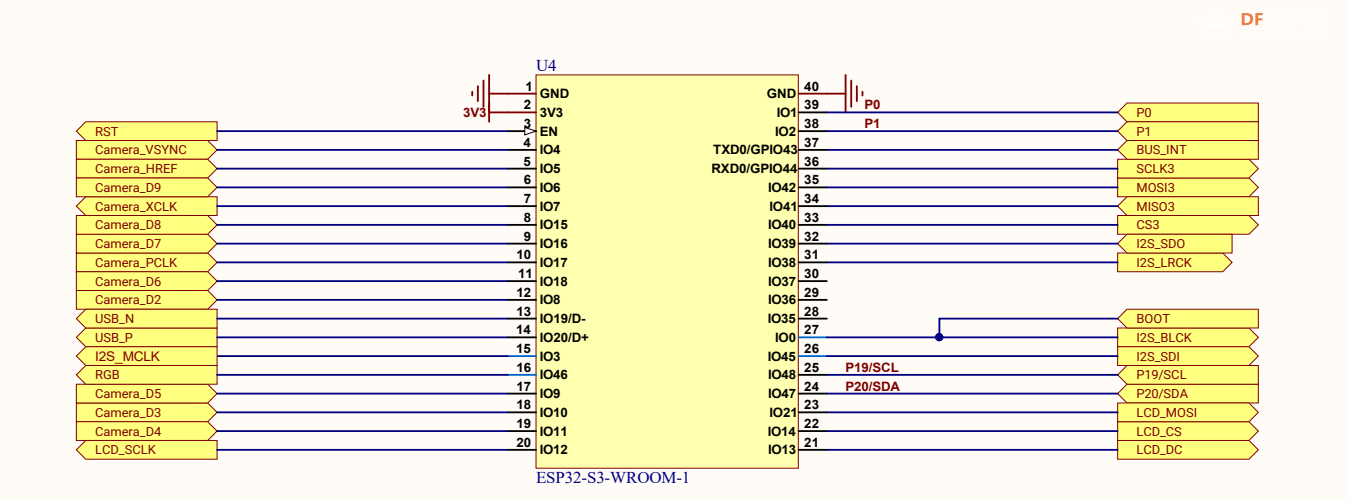This screenshot has height=499, width=1349.
Task: Select the IO13 pin name
Action: point(782,450)
